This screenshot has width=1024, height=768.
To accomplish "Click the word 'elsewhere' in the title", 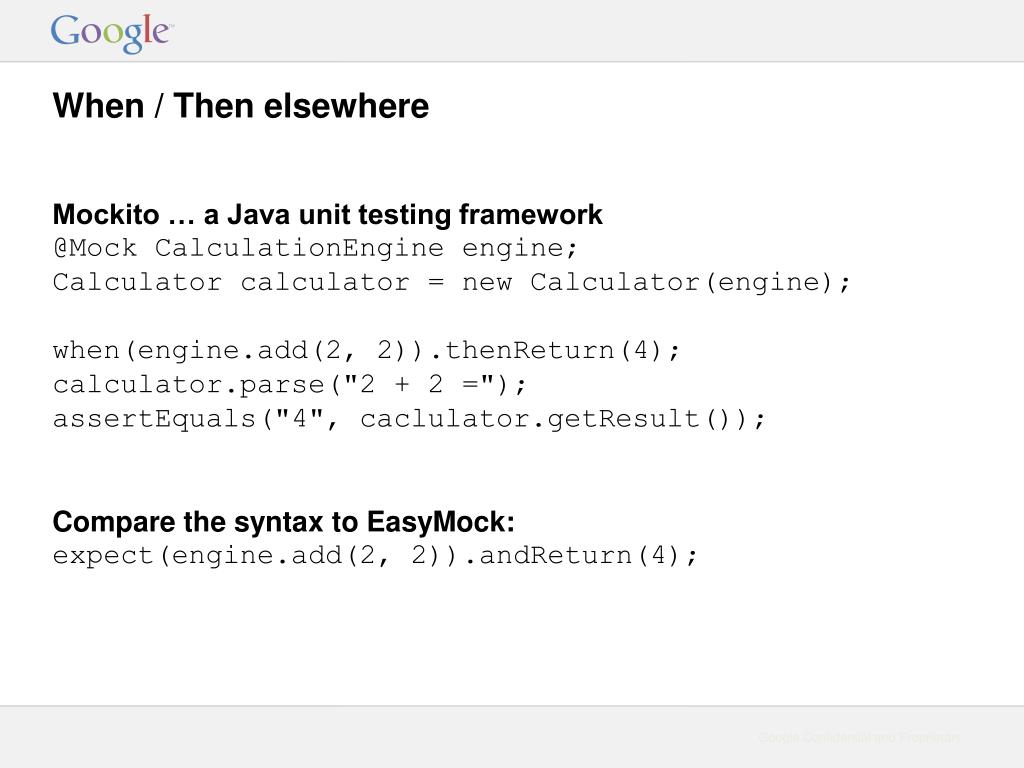I will tap(346, 106).
